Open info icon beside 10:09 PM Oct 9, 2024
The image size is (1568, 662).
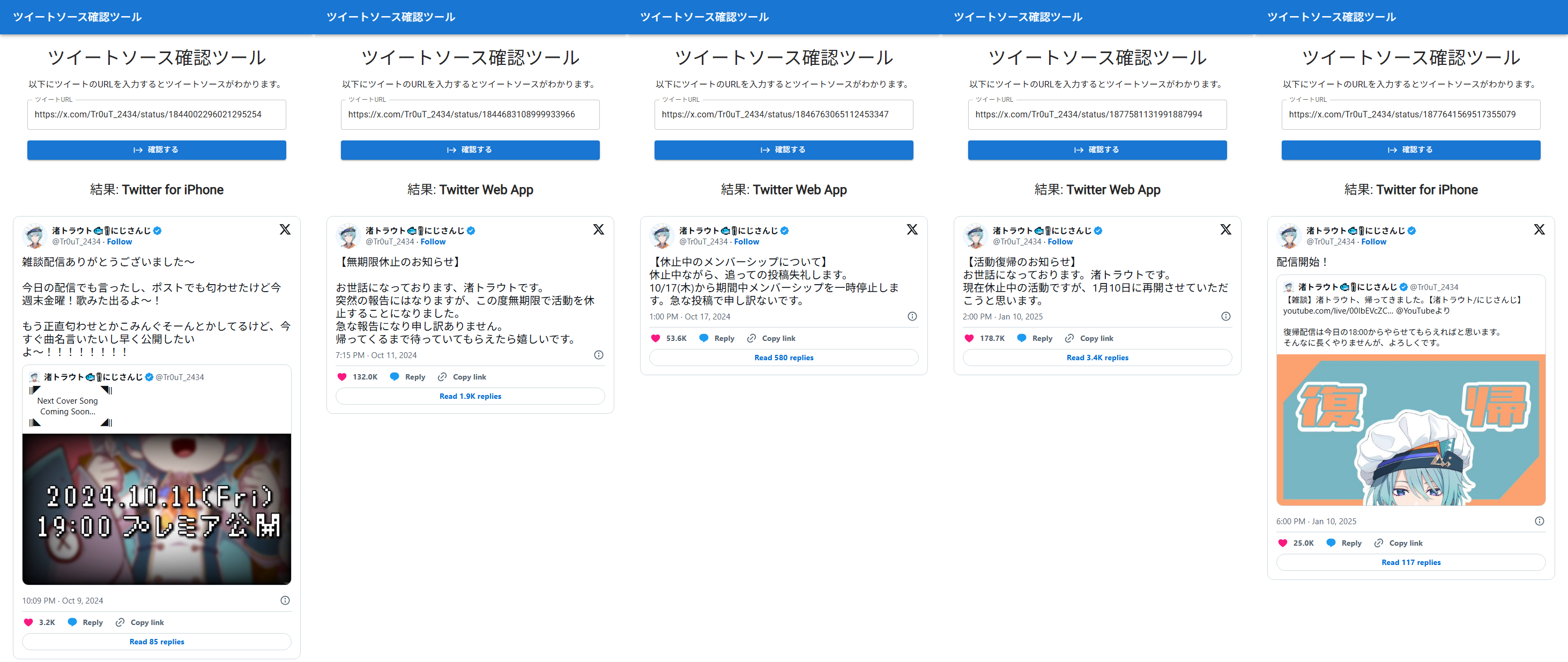point(285,600)
